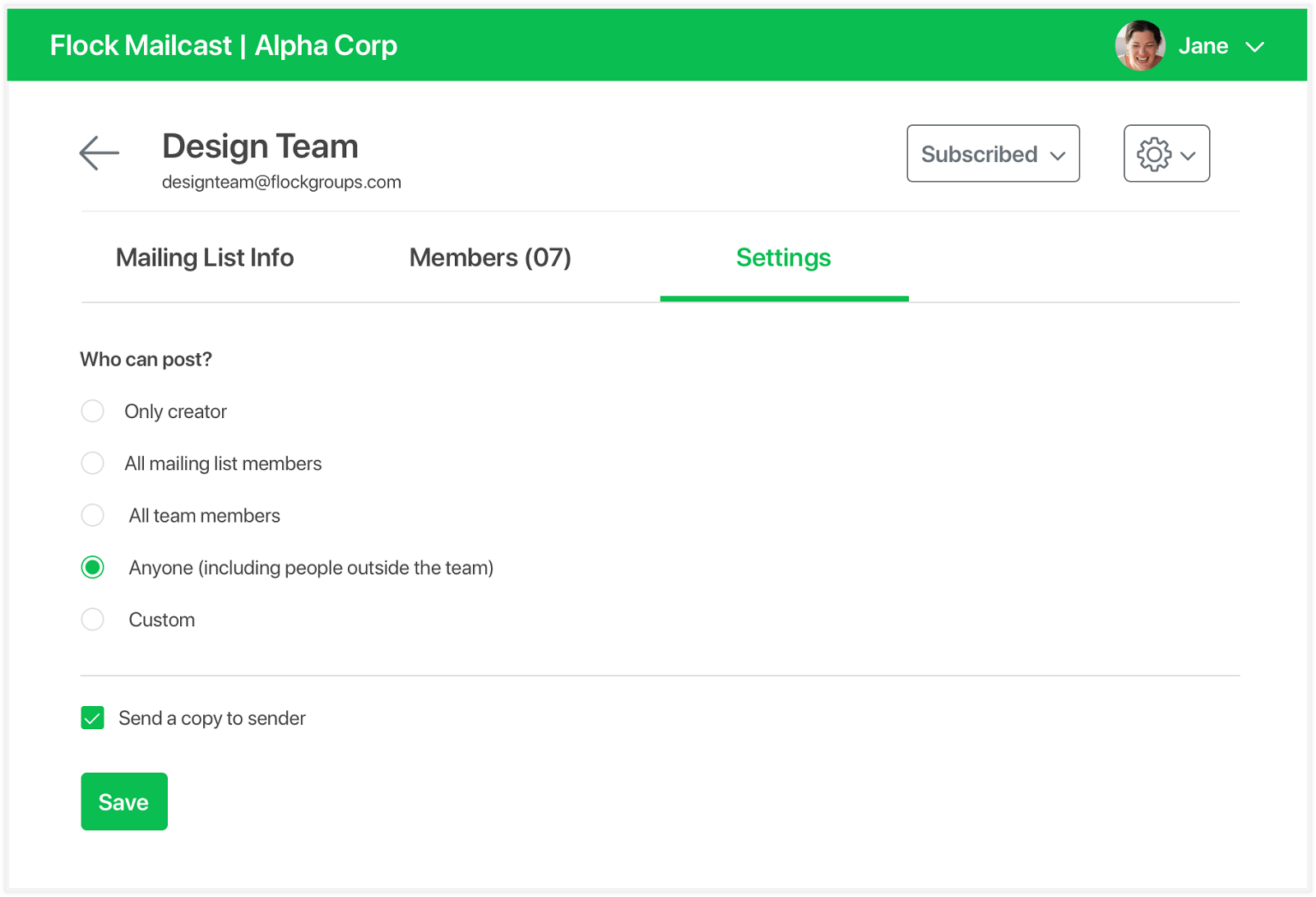1316x897 pixels.
Task: Uncheck Send a copy to sender
Action: [x=93, y=718]
